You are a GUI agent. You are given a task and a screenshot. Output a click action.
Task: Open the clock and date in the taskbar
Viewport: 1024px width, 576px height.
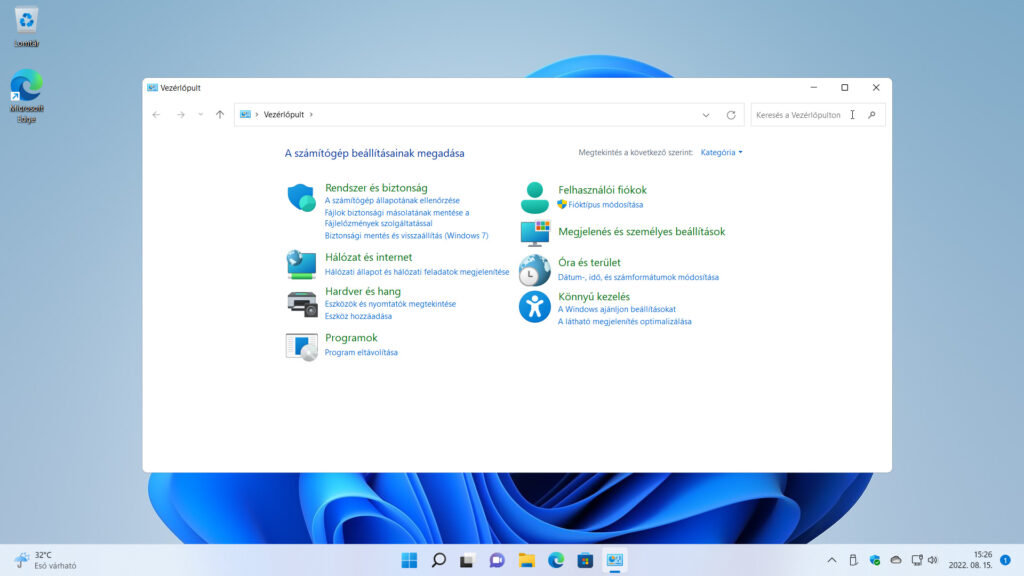[970, 560]
